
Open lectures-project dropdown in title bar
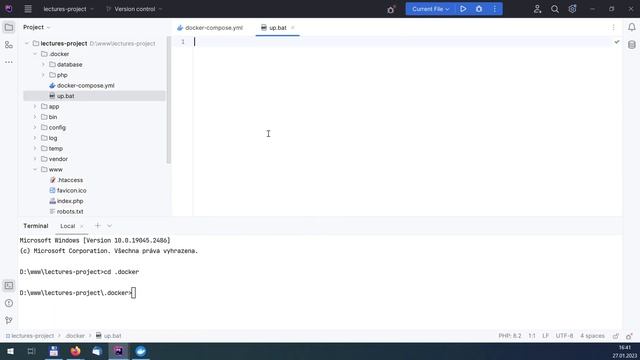tap(69, 9)
